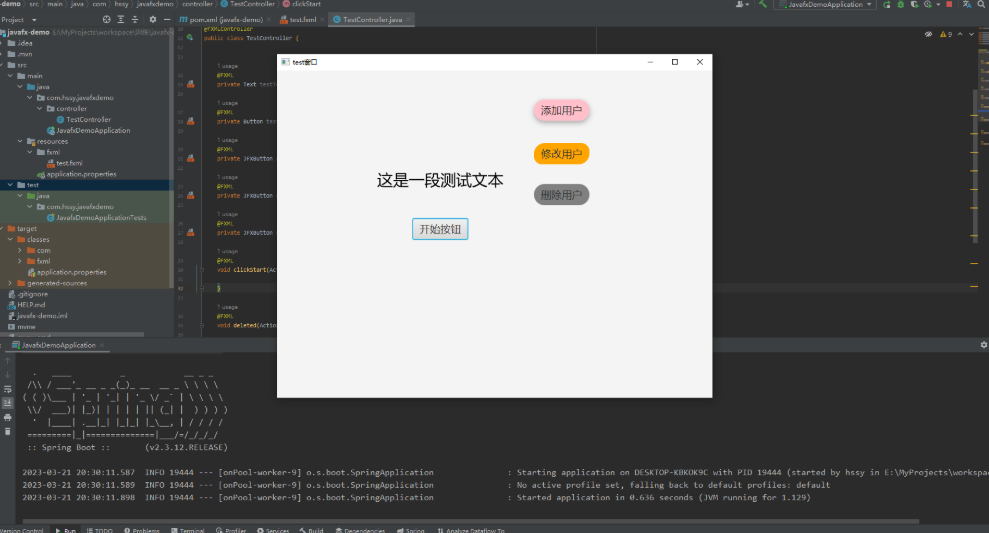Open the Services tool window tab
Screen dimensions: 989x533
[273, 530]
